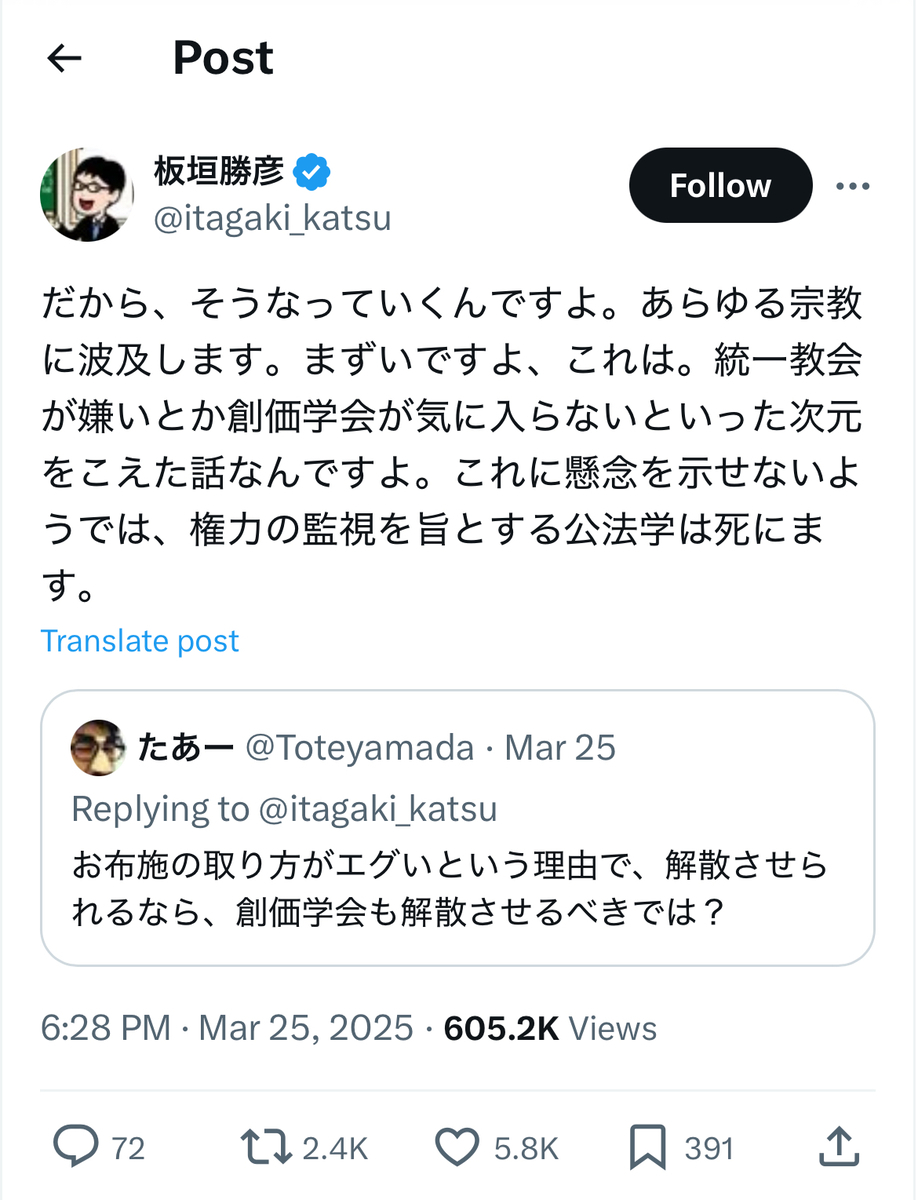This screenshot has height=1200, width=918.
Task: Open the @Toteyamada handle in the quote
Action: [359, 748]
